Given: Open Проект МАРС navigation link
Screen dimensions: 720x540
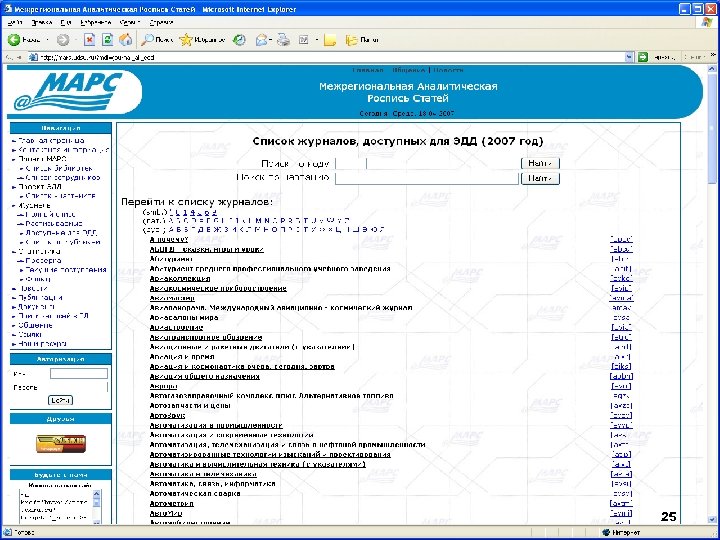Looking at the screenshot, I should point(42,159).
